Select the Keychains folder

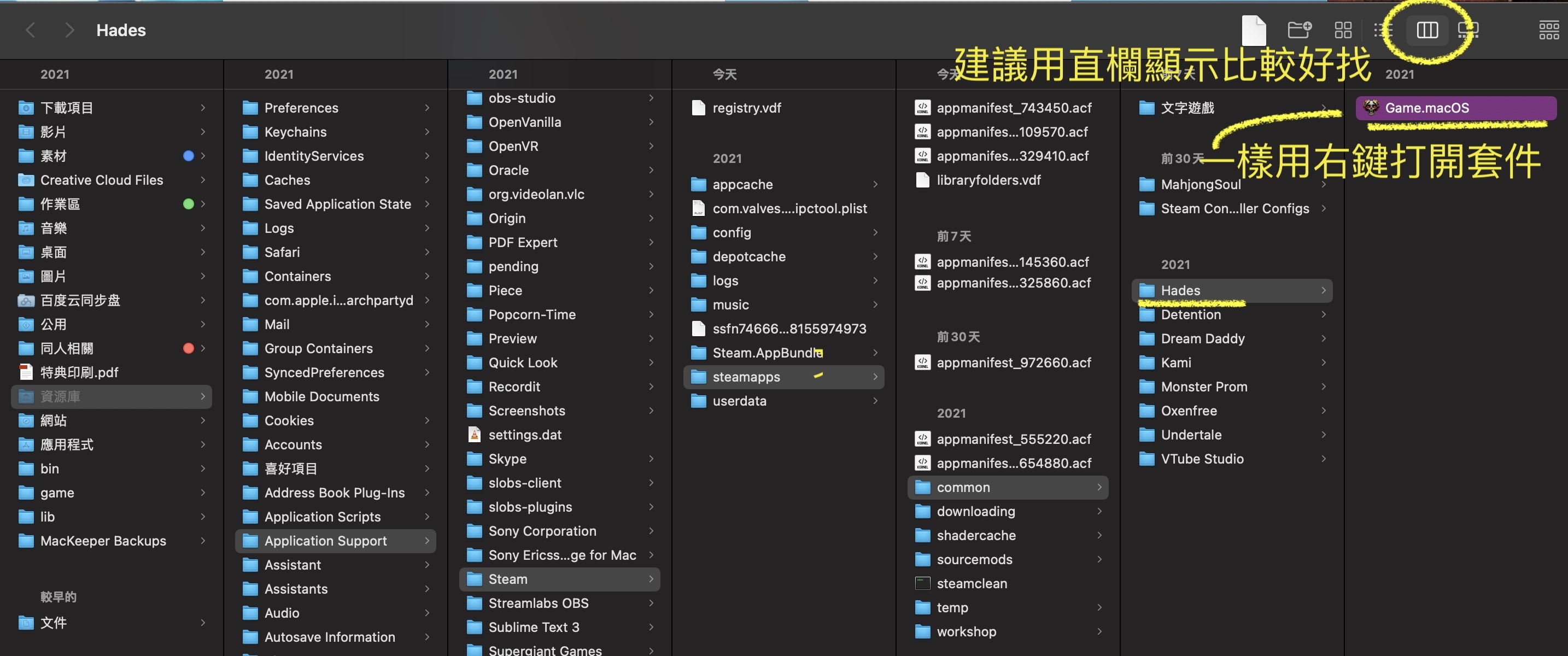tap(336, 132)
